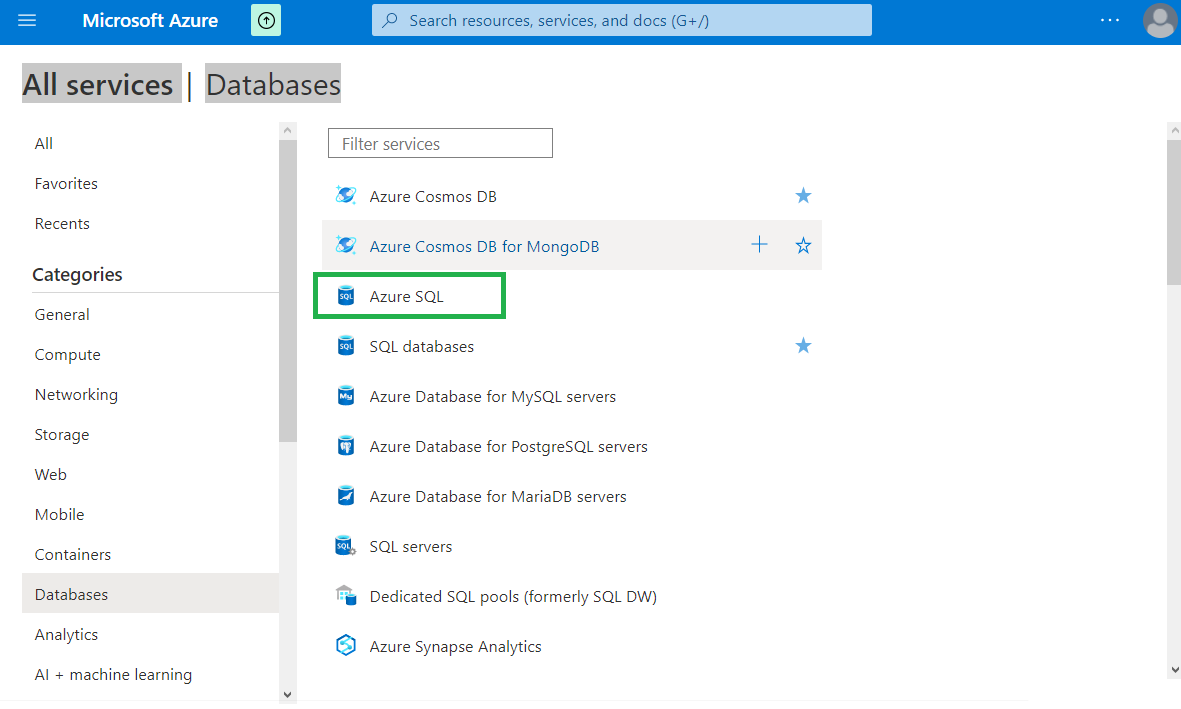Toggle the SQL databases favorite star
The height and width of the screenshot is (709, 1181).
[803, 346]
